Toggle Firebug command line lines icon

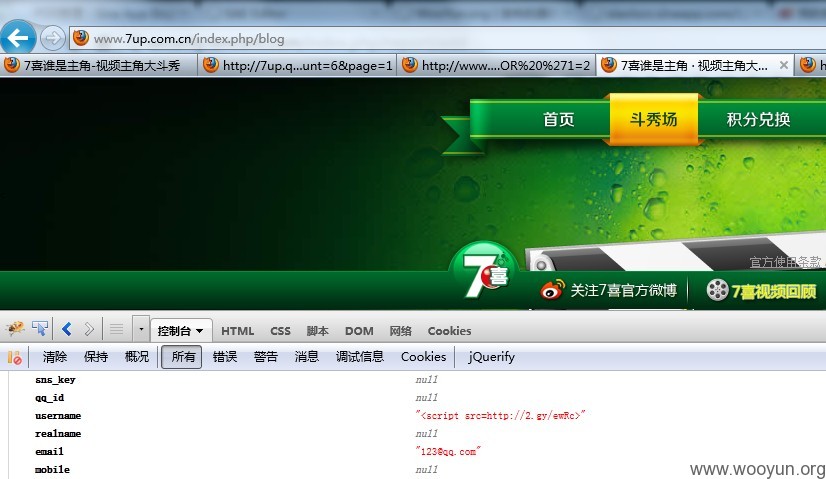(x=116, y=329)
